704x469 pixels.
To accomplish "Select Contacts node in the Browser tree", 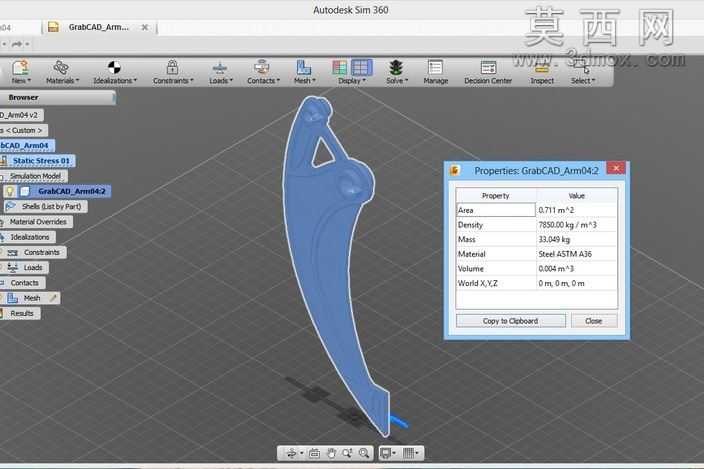I will (24, 283).
